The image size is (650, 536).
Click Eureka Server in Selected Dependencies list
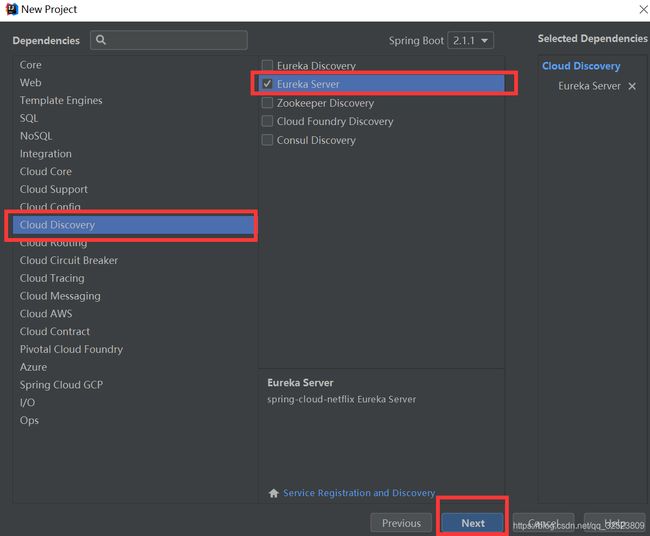(x=589, y=86)
